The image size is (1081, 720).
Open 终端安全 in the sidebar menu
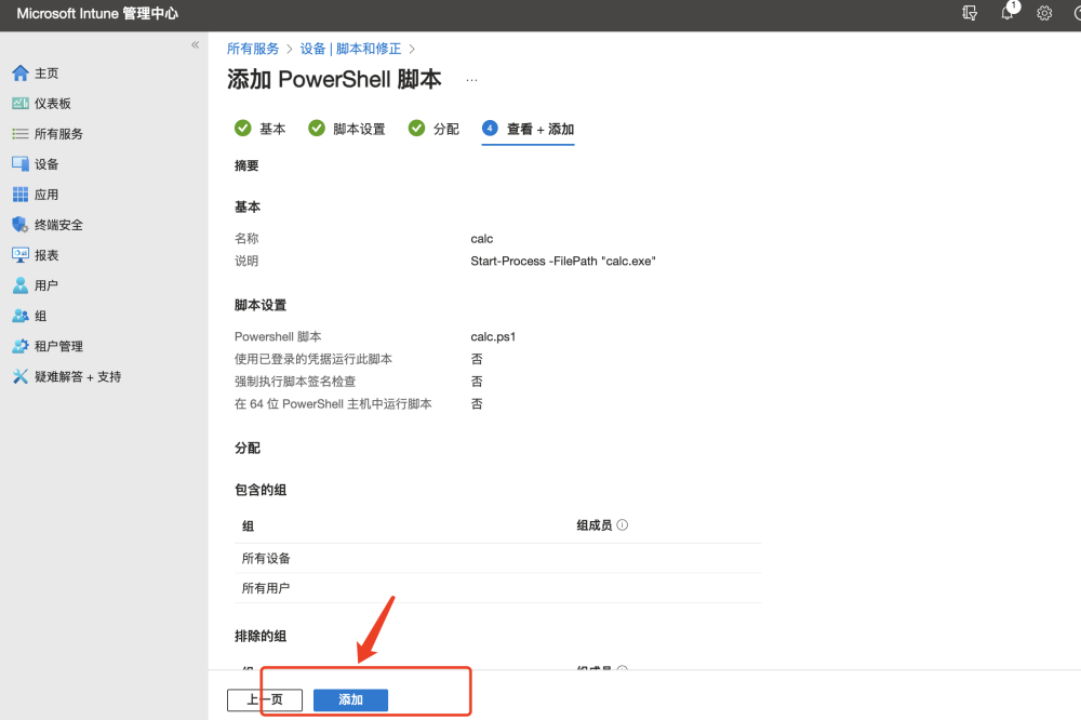(59, 225)
